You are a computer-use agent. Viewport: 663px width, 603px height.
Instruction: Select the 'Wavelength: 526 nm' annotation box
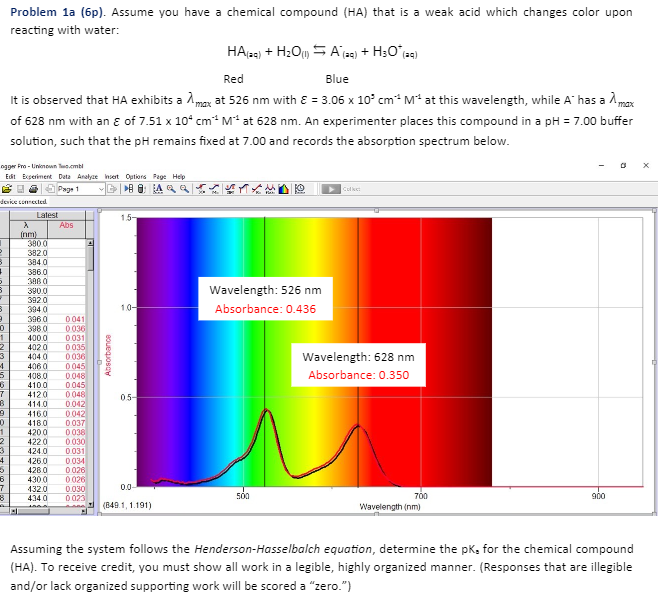pos(266,299)
